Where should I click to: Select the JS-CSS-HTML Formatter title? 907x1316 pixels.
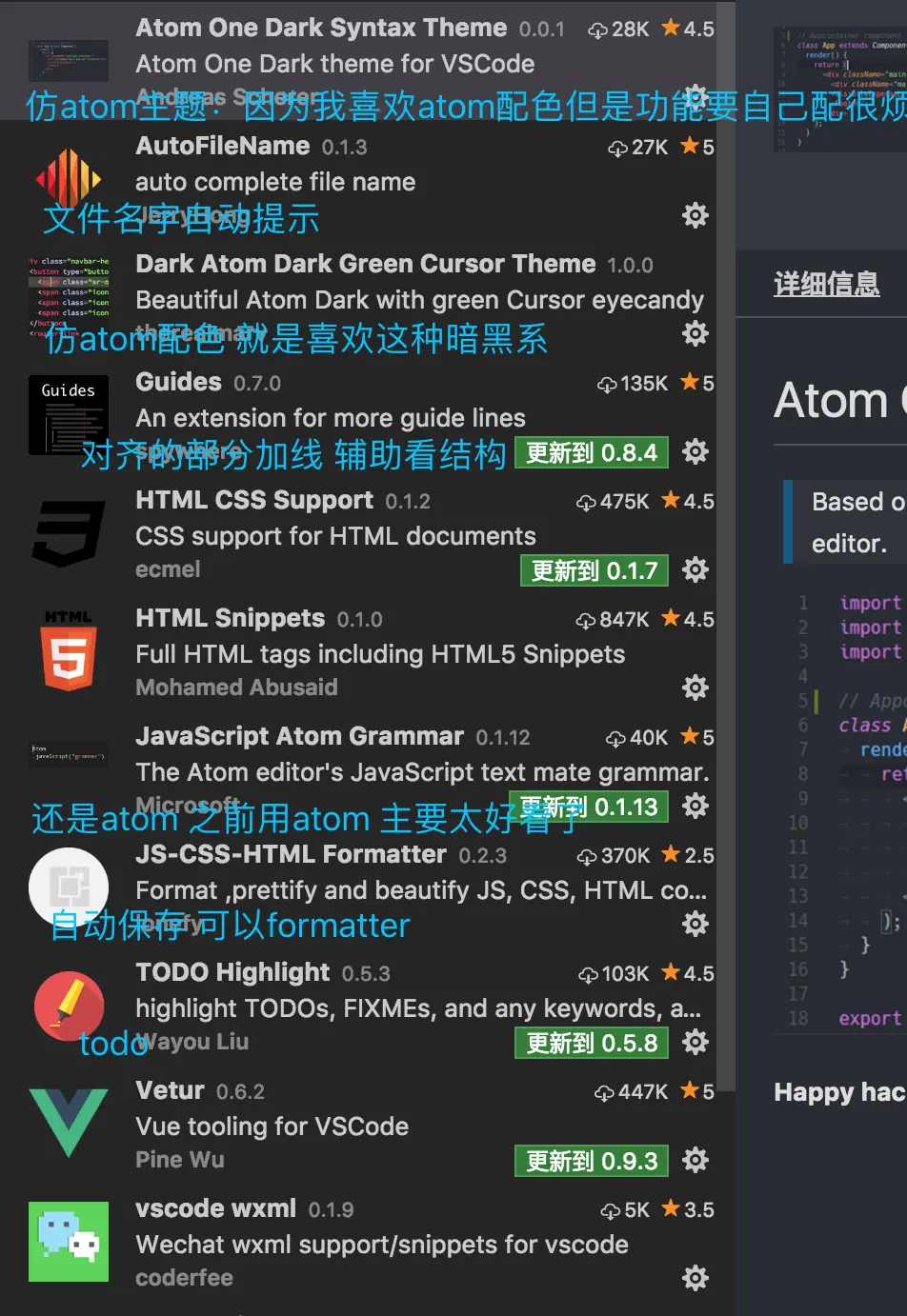[x=291, y=854]
